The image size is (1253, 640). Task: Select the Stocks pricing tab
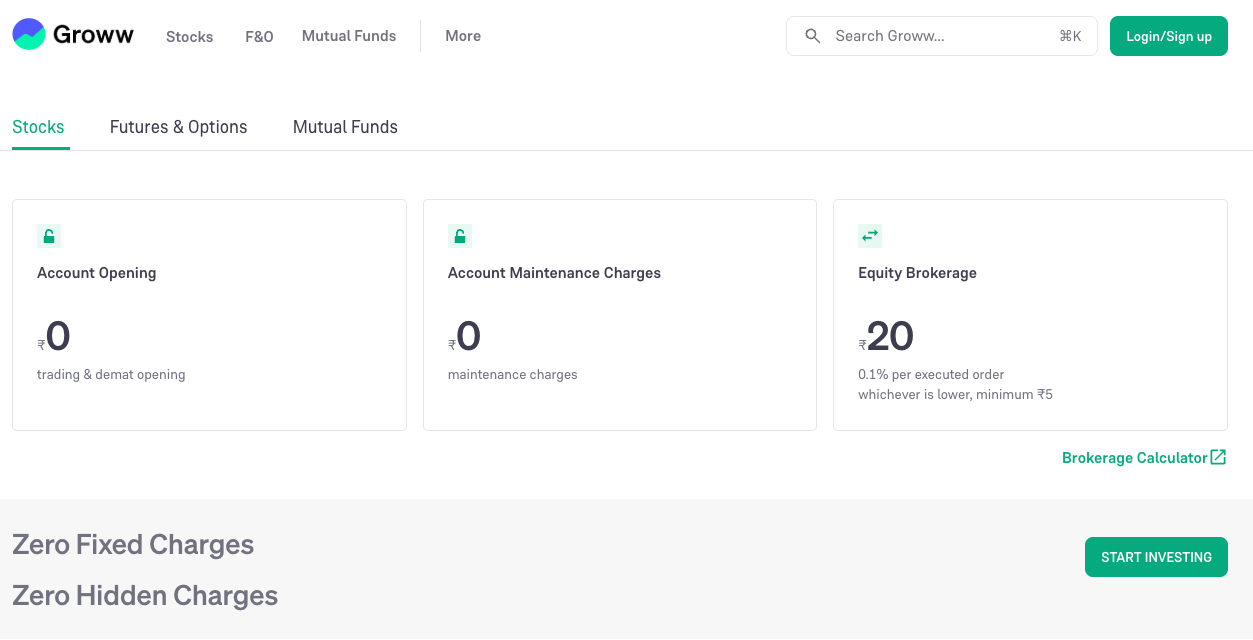(38, 127)
